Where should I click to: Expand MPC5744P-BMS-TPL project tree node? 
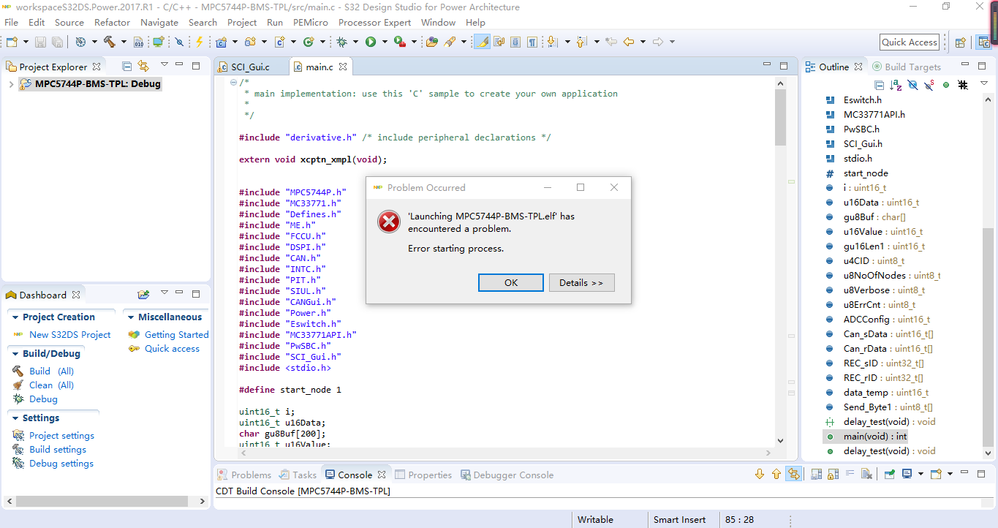11,84
